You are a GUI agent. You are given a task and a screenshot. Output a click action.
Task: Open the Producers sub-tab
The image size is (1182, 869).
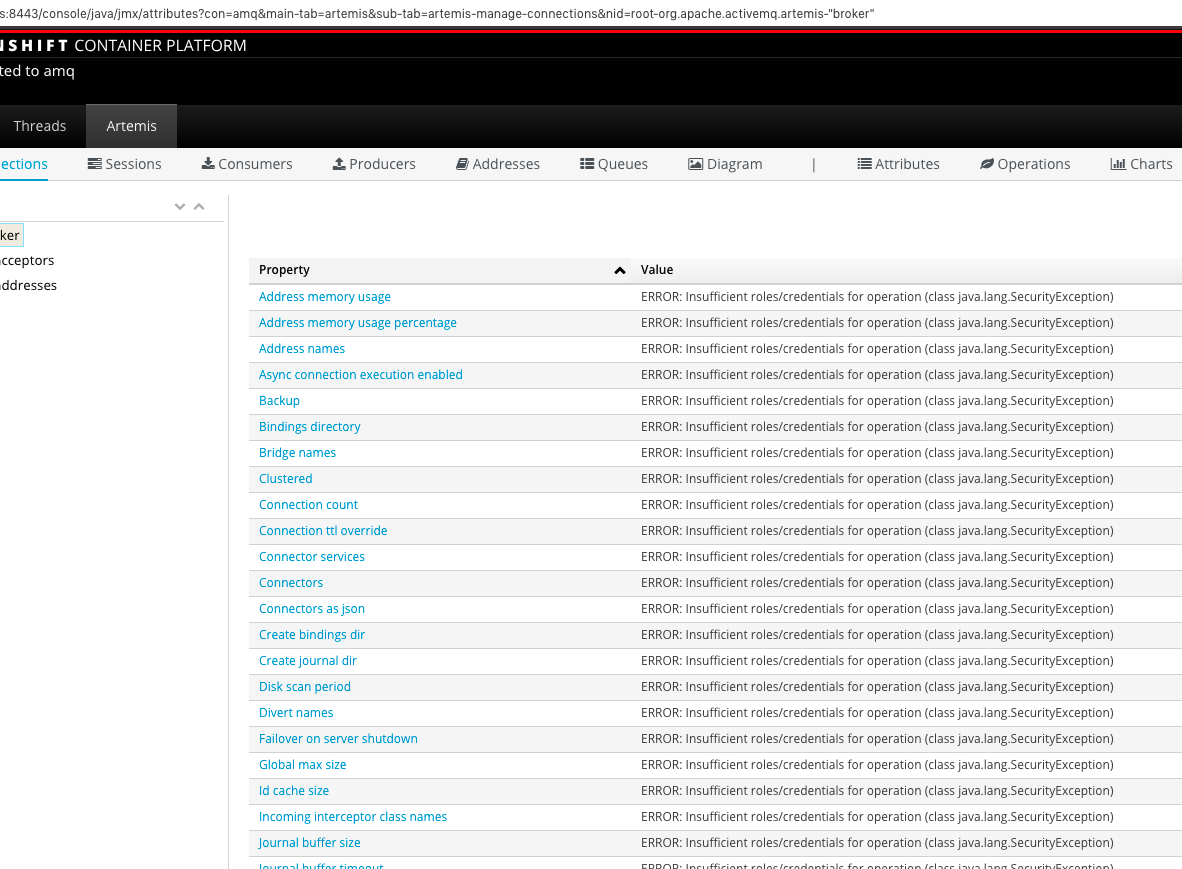(x=374, y=164)
